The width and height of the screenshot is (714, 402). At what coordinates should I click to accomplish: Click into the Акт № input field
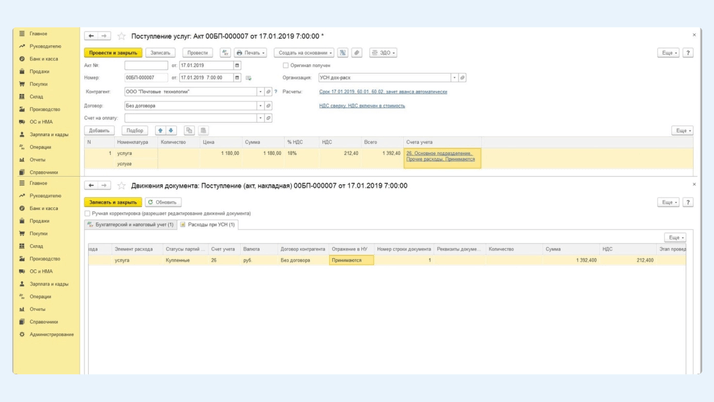click(145, 65)
